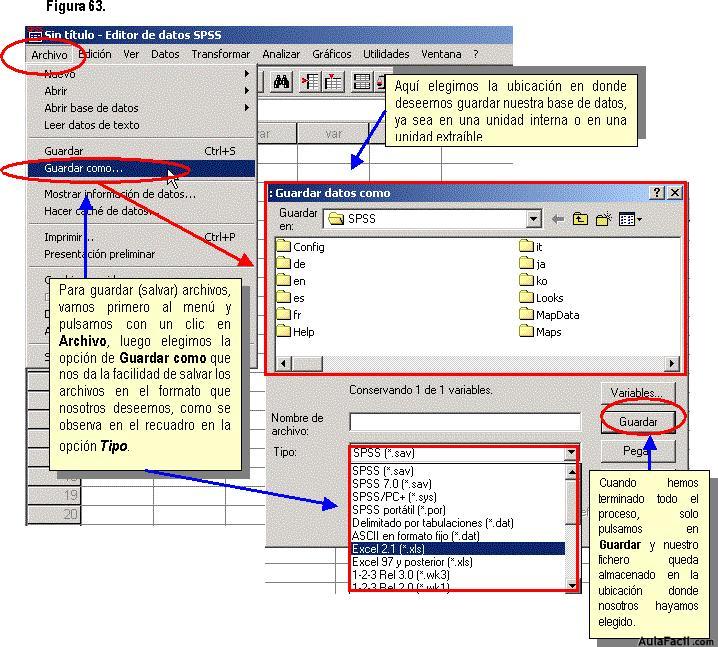Click the back arrow in Guardar dialog
The image size is (718, 647).
[557, 219]
